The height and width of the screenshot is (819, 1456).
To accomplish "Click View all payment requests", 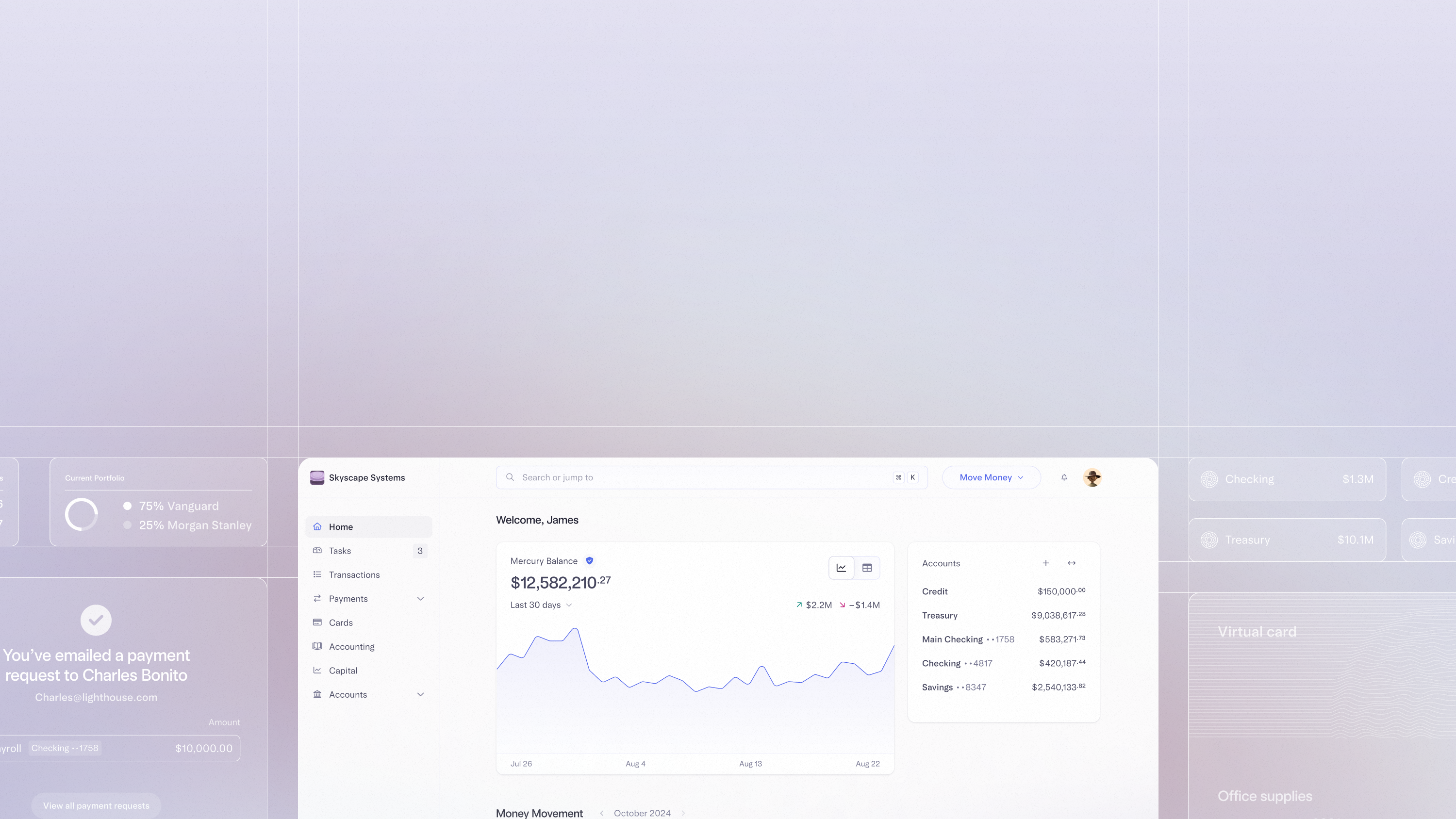I will pos(96,805).
